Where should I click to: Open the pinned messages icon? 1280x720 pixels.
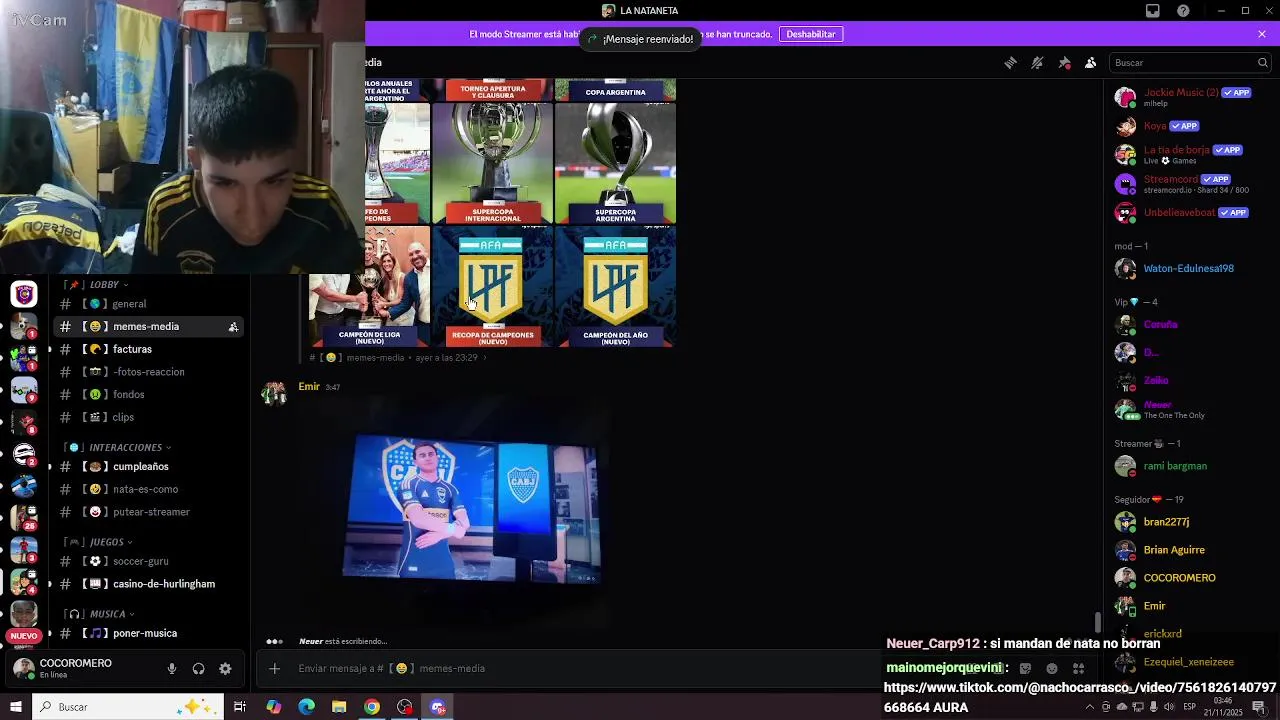click(1064, 62)
